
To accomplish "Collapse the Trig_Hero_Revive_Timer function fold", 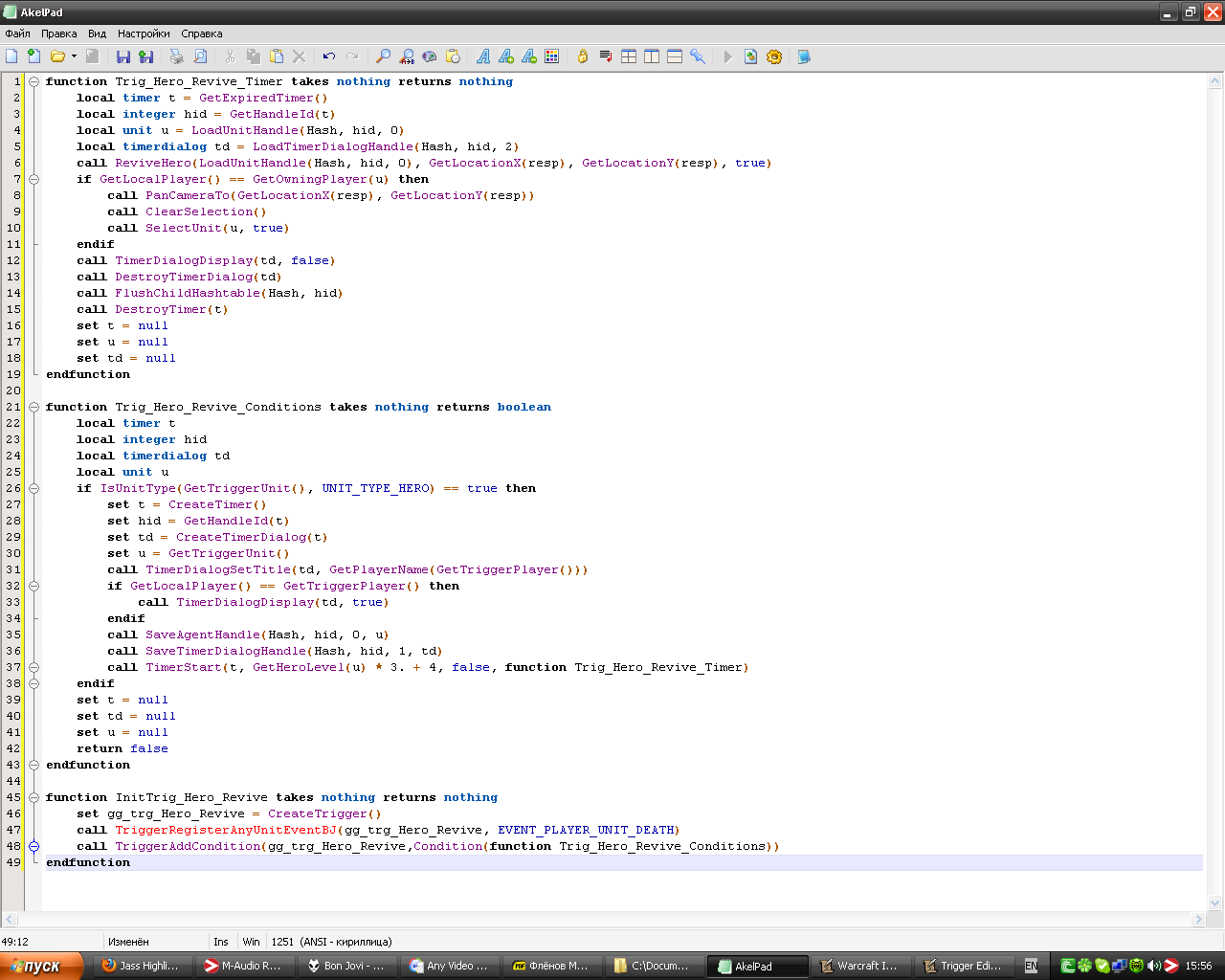I will (x=33, y=81).
